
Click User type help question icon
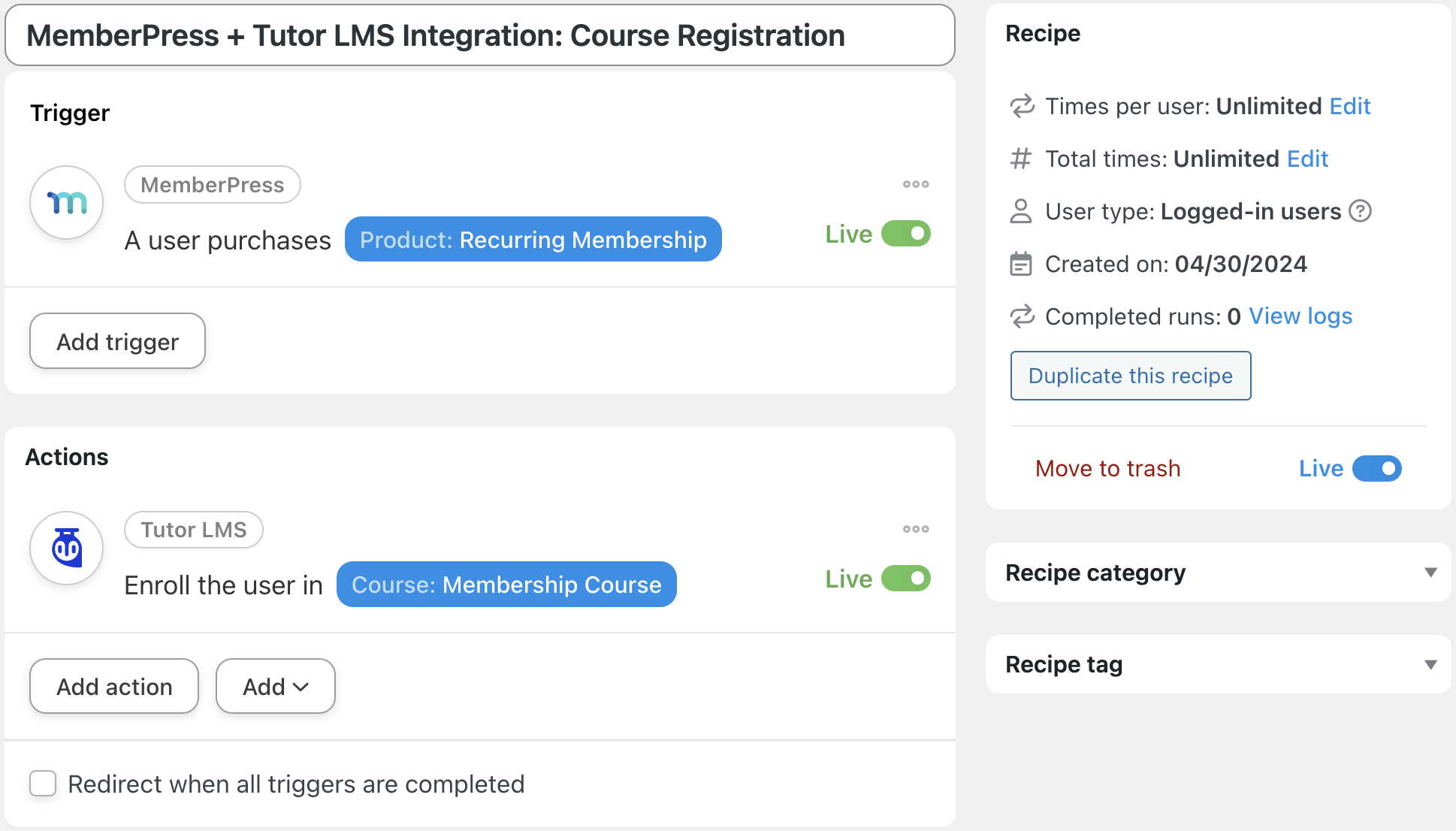point(1360,211)
